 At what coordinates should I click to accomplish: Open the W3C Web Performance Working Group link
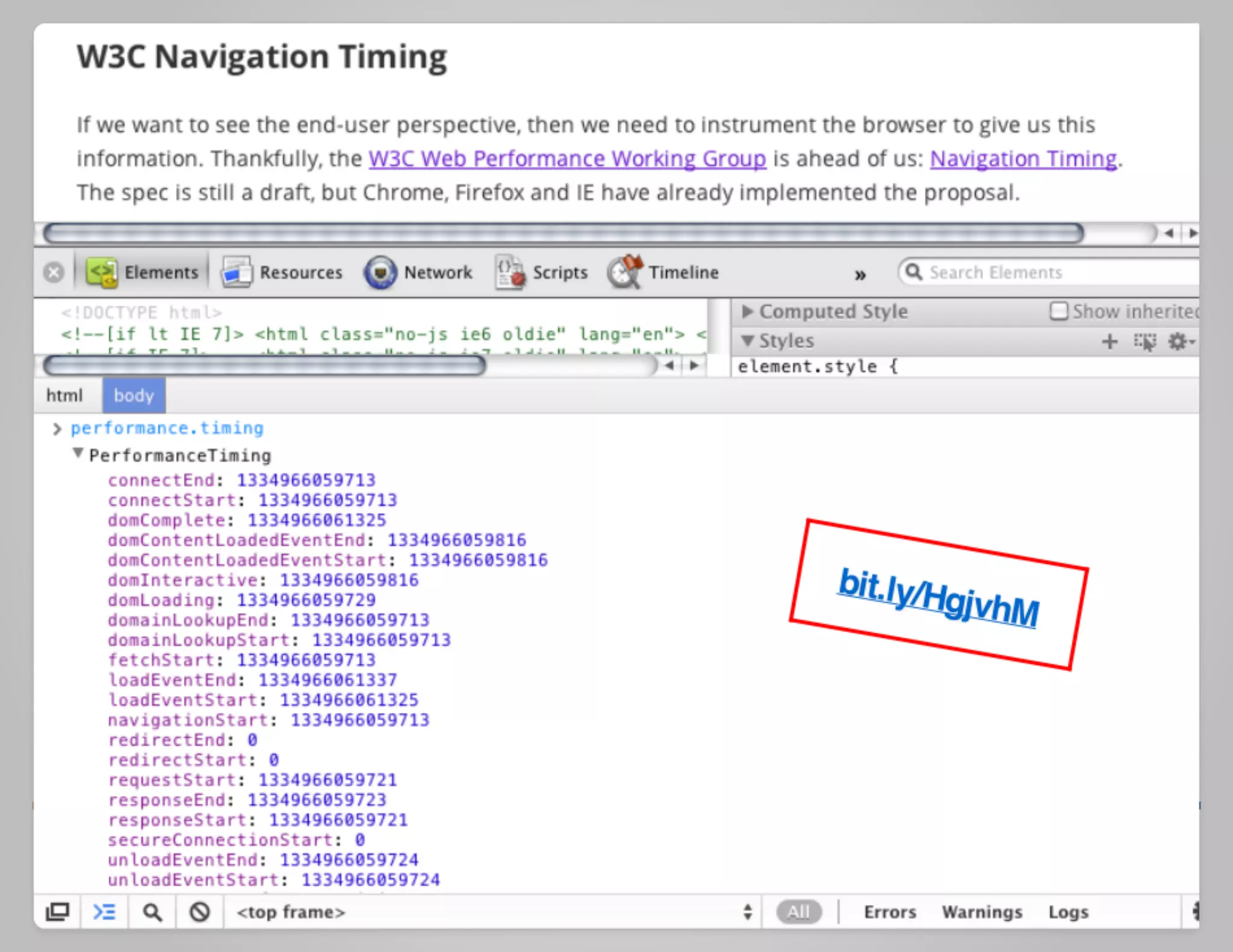(x=567, y=159)
